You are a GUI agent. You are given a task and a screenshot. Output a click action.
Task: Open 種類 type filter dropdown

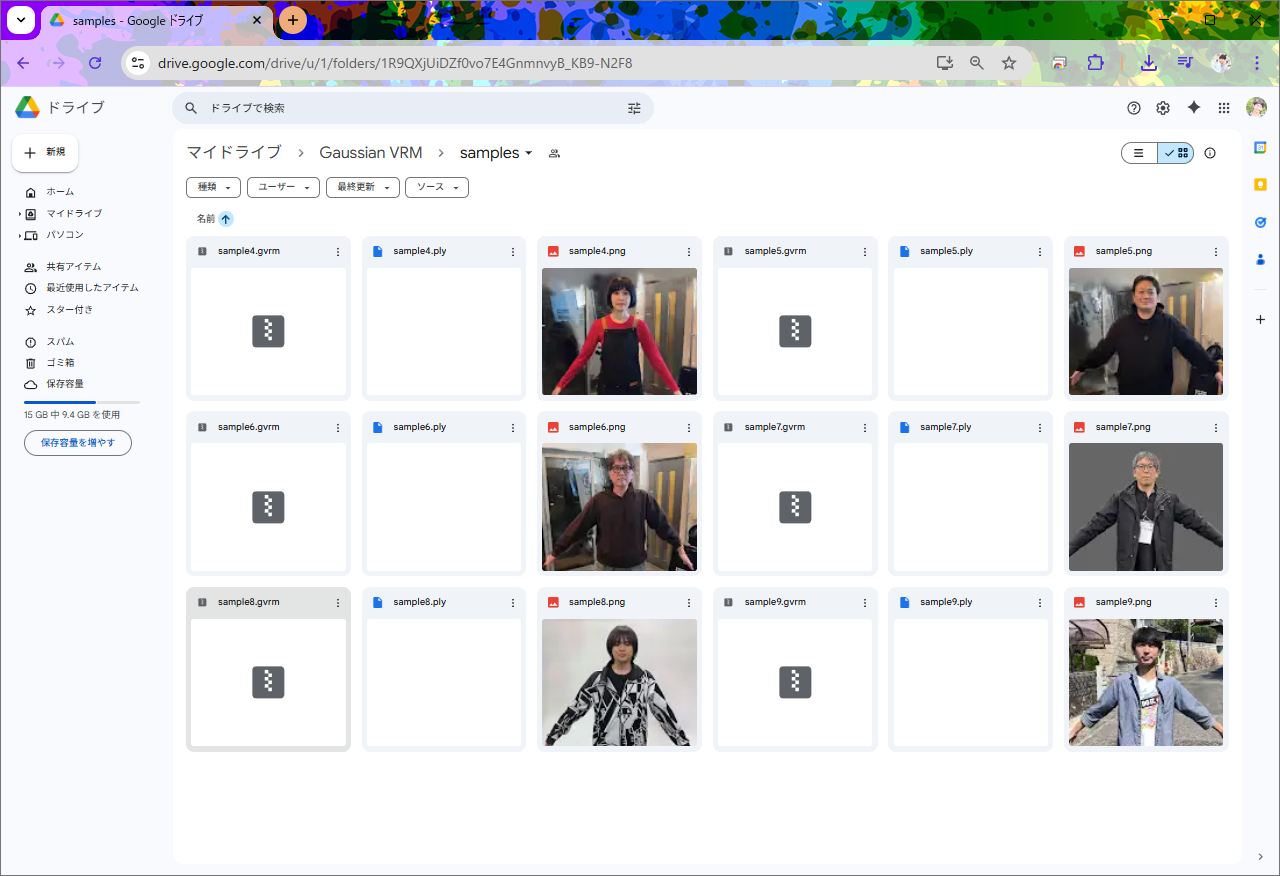pyautogui.click(x=214, y=187)
